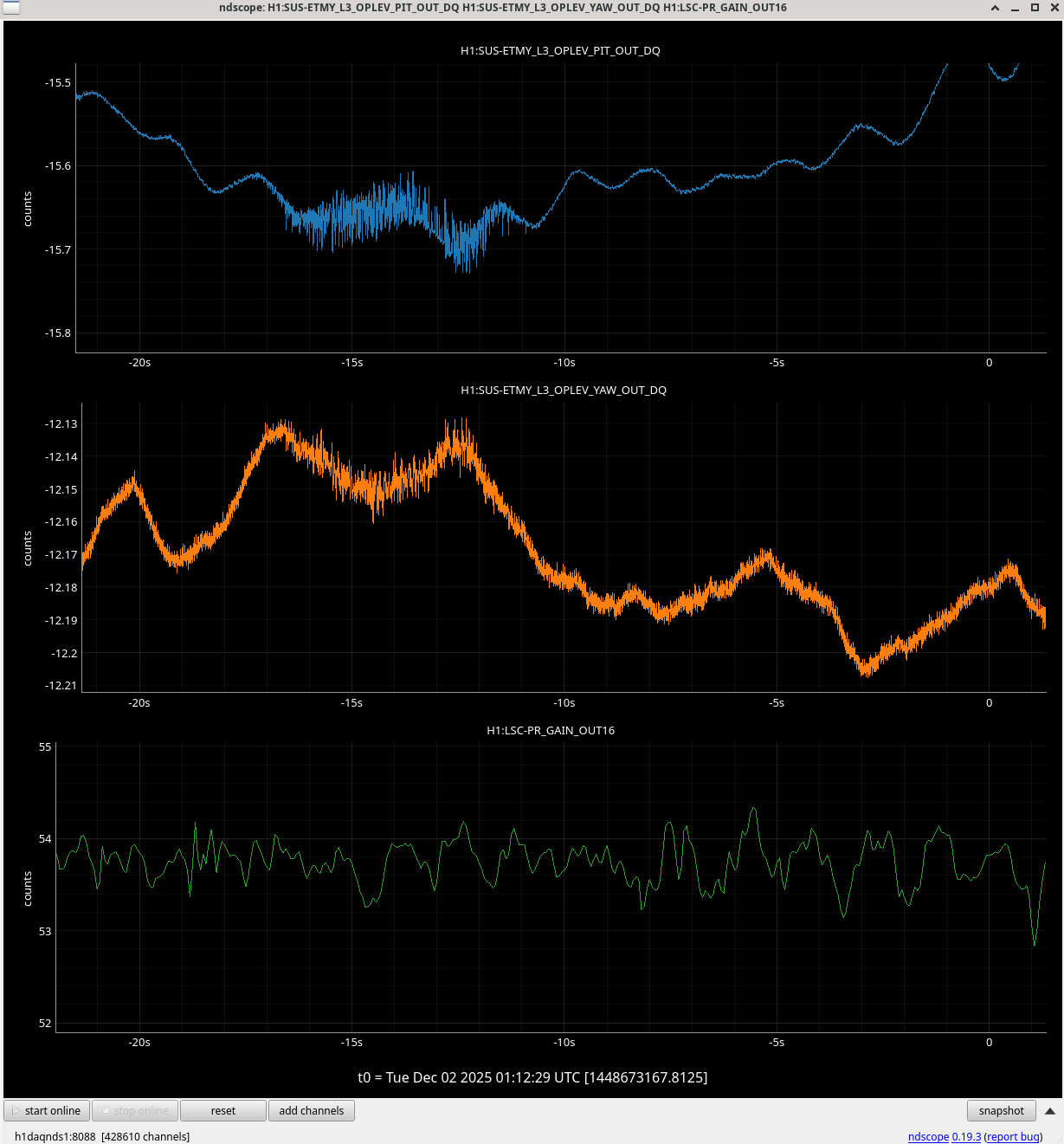Close the ndscope window
Screen dimensions: 1064x1144
1054,8
